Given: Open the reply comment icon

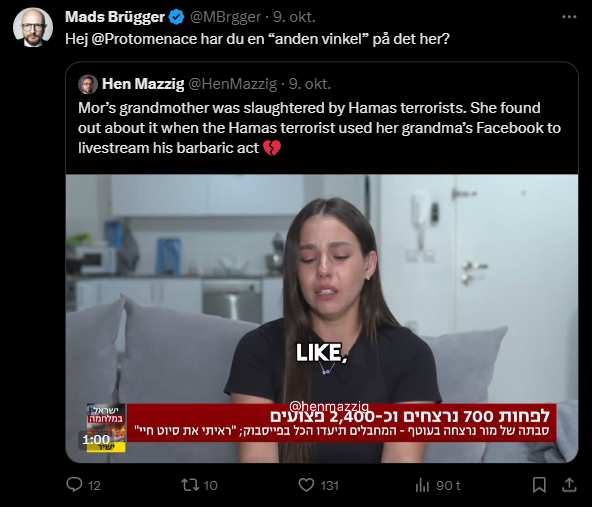Looking at the screenshot, I should (x=74, y=484).
